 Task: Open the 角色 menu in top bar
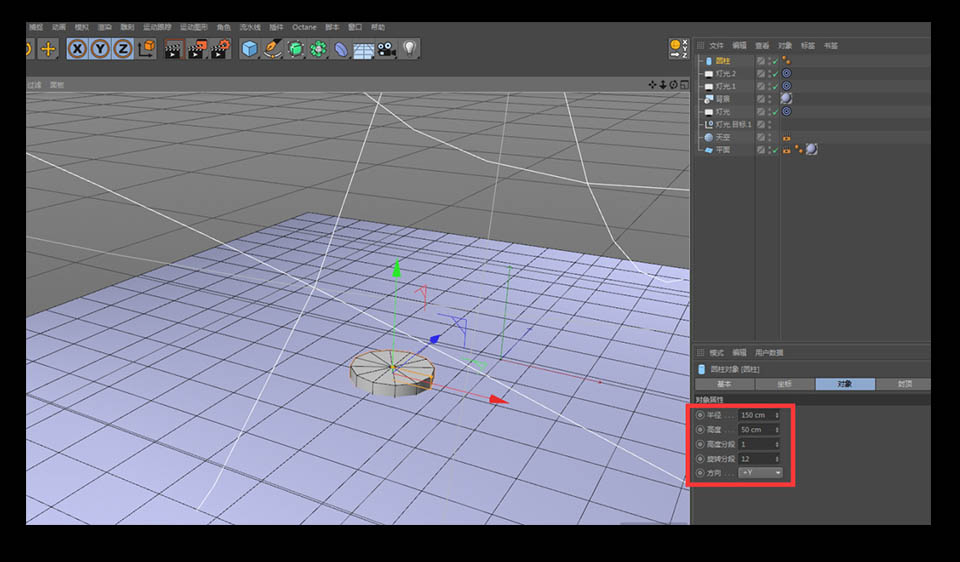(223, 27)
